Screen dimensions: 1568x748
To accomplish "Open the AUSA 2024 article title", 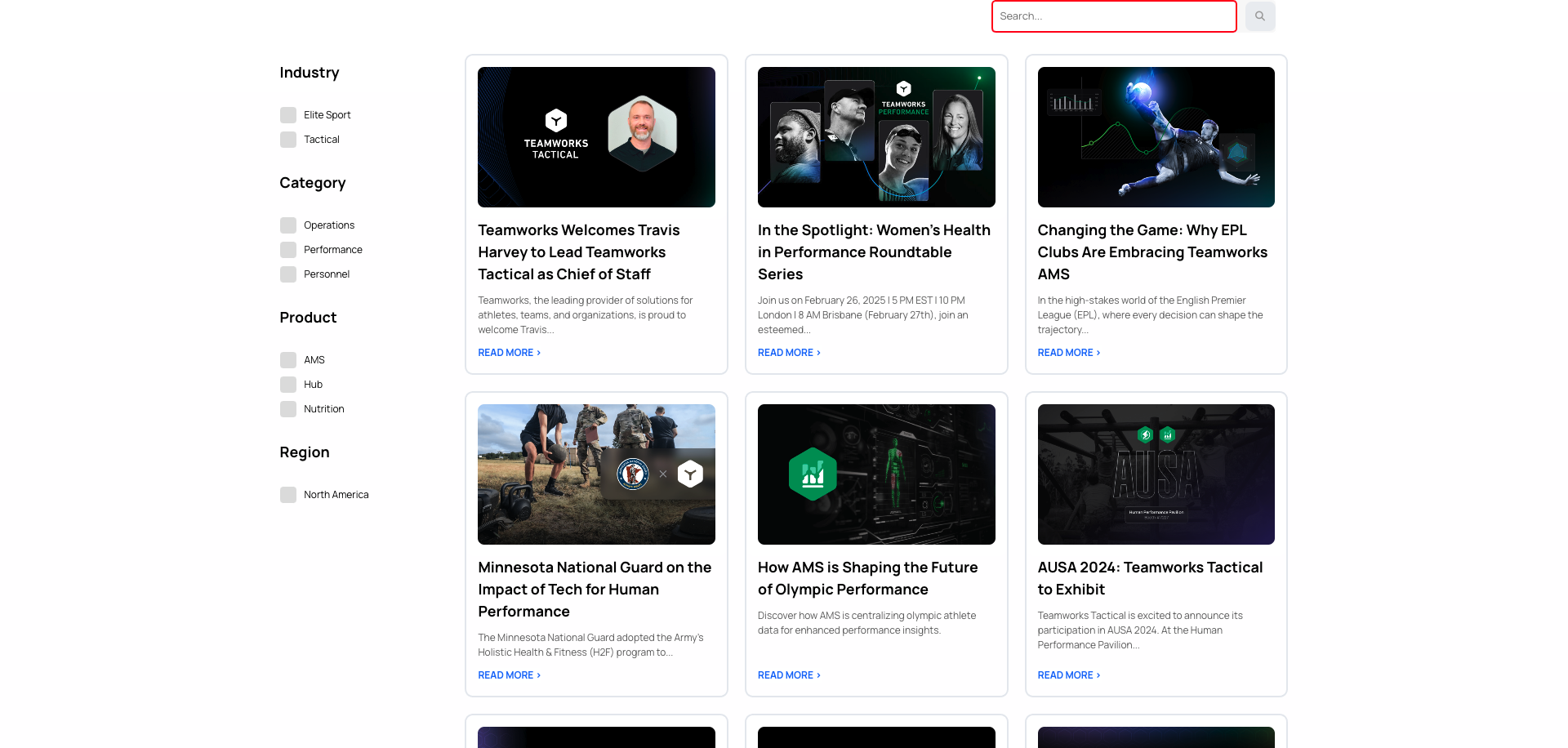I will (1149, 577).
